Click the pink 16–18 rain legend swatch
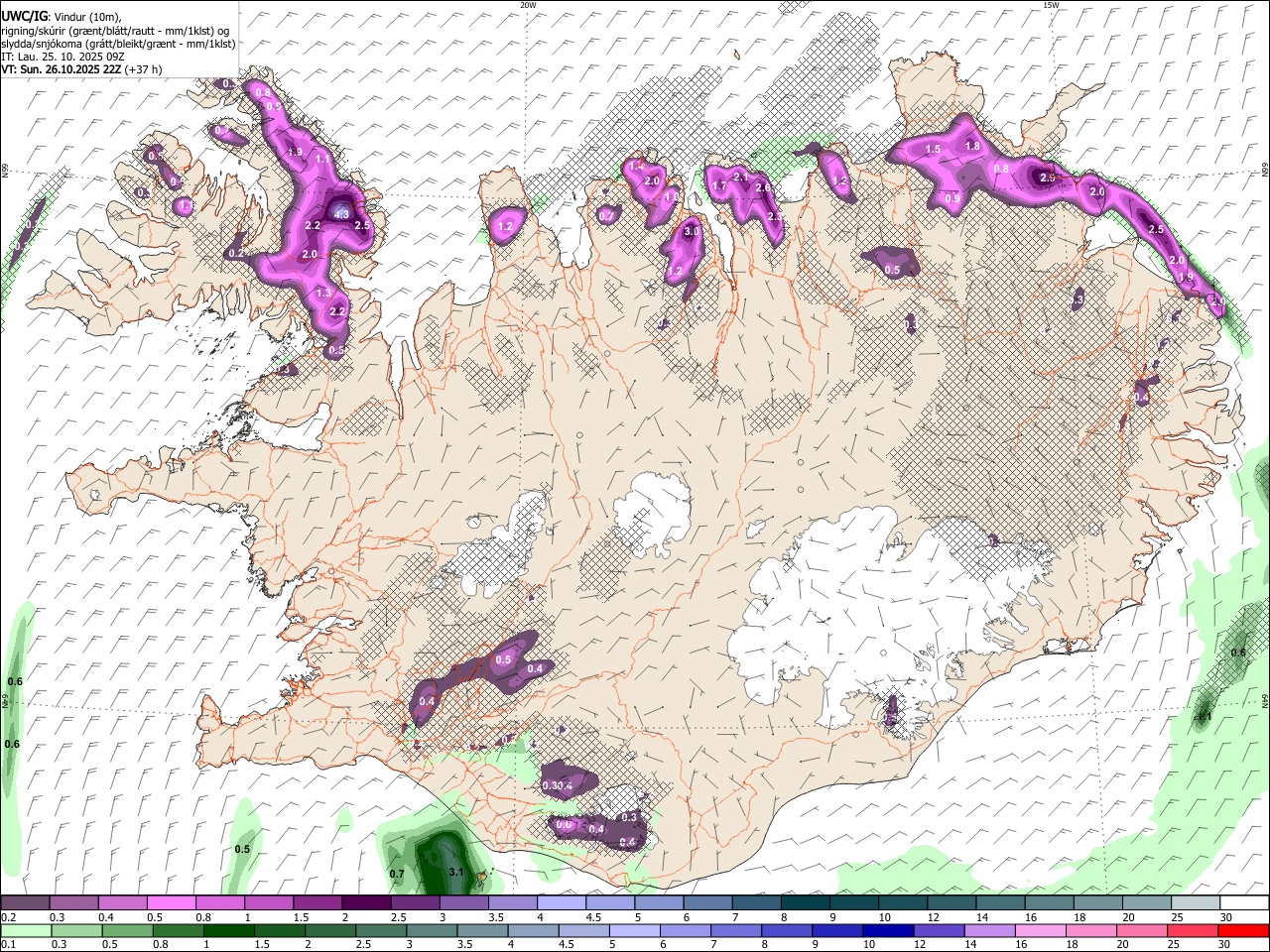 click(1041, 930)
